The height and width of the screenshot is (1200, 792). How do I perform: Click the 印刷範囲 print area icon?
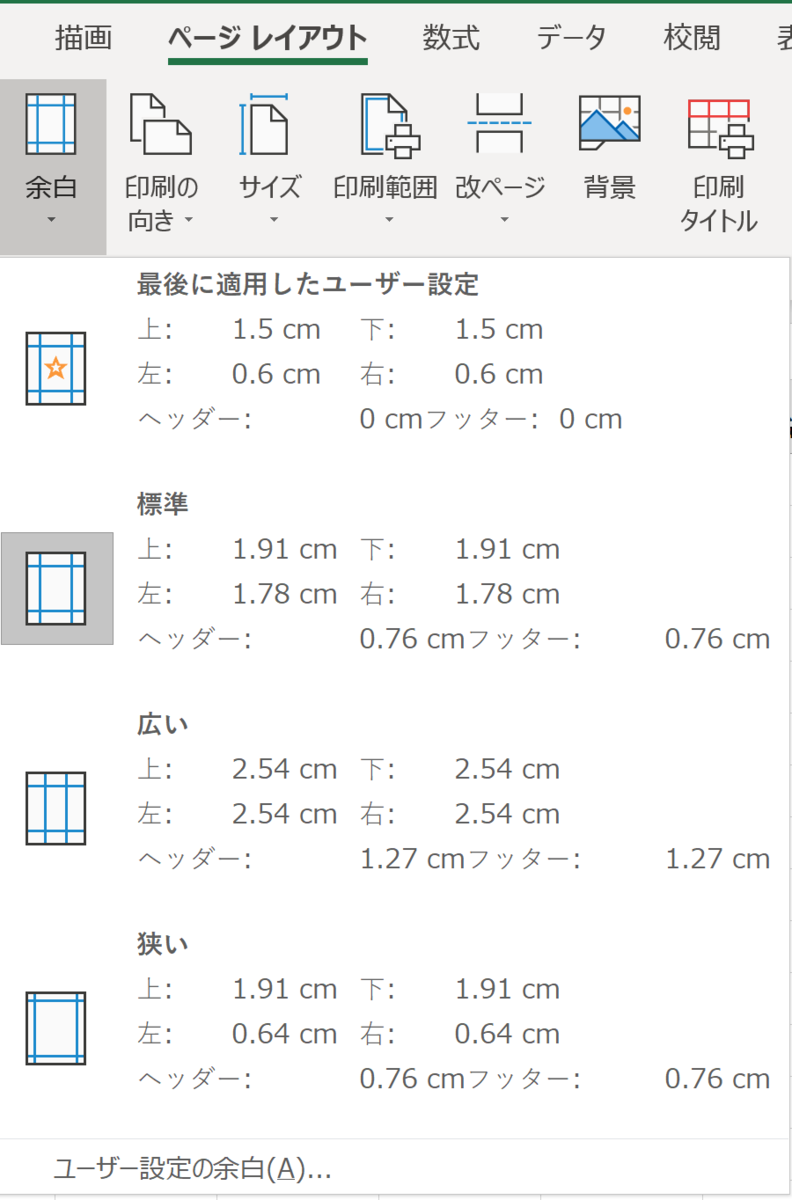point(391,125)
